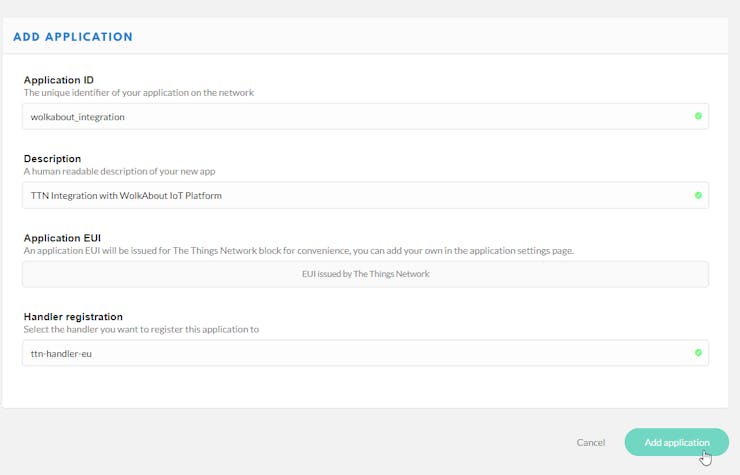This screenshot has width=740, height=475.
Task: Focus the Application ID input field
Action: point(365,116)
